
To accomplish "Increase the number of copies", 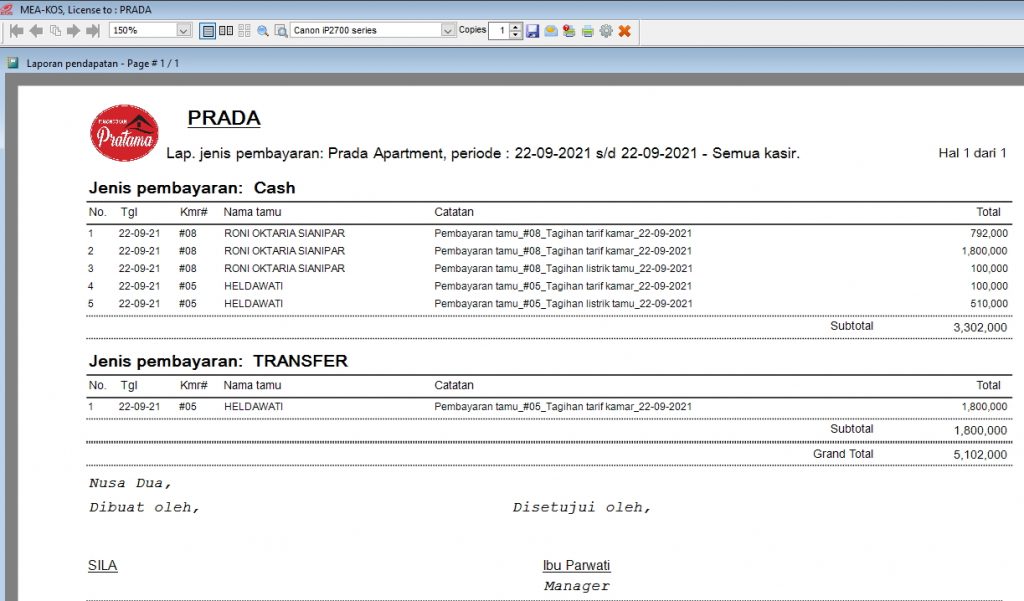I will click(x=516, y=27).
